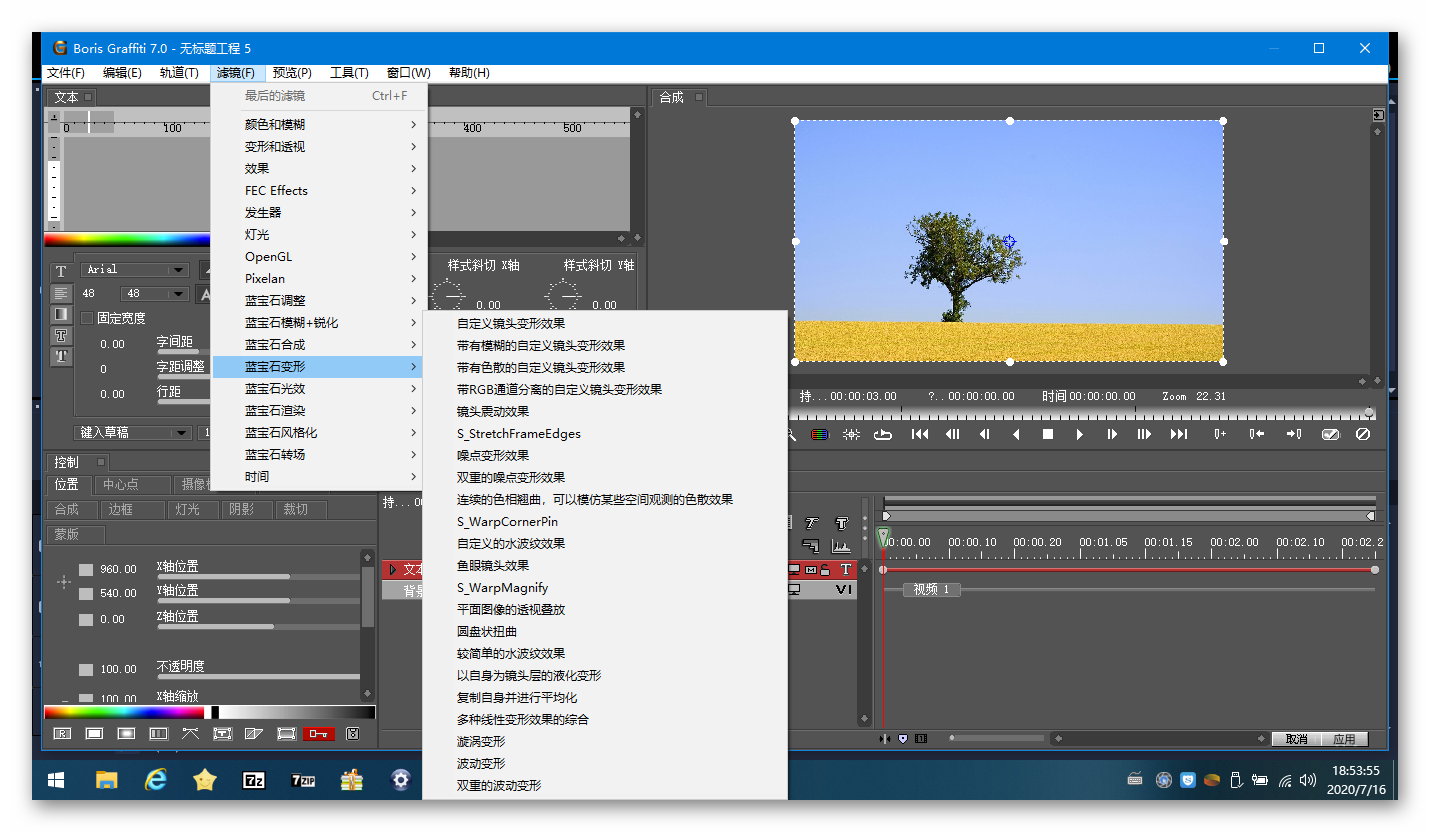Click the Stop playback button
1430x832 pixels.
point(1048,434)
